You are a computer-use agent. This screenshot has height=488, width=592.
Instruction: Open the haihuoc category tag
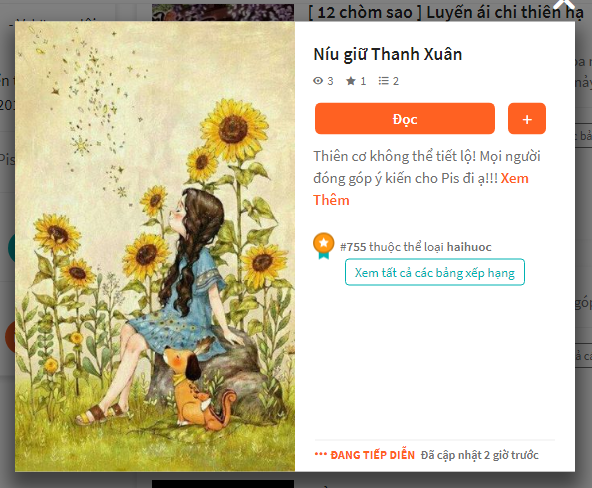tap(469, 247)
